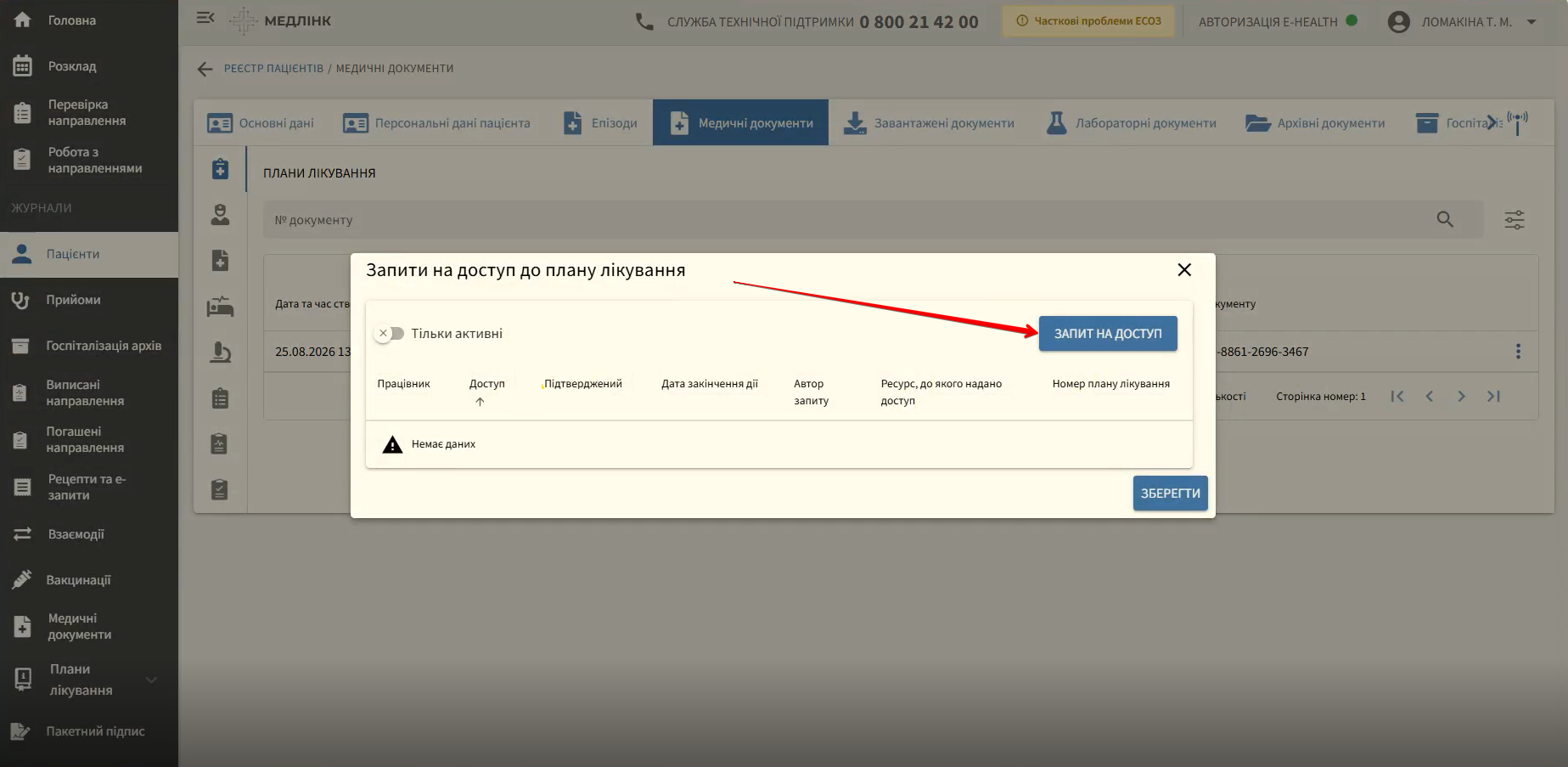The width and height of the screenshot is (1568, 767).
Task: Open the Епізоди tab
Action: [600, 123]
